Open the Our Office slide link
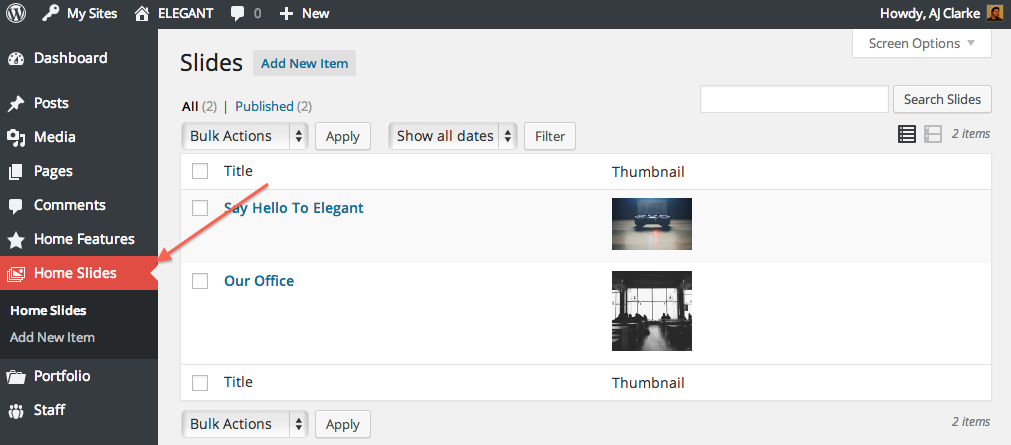This screenshot has width=1011, height=445. click(x=259, y=281)
